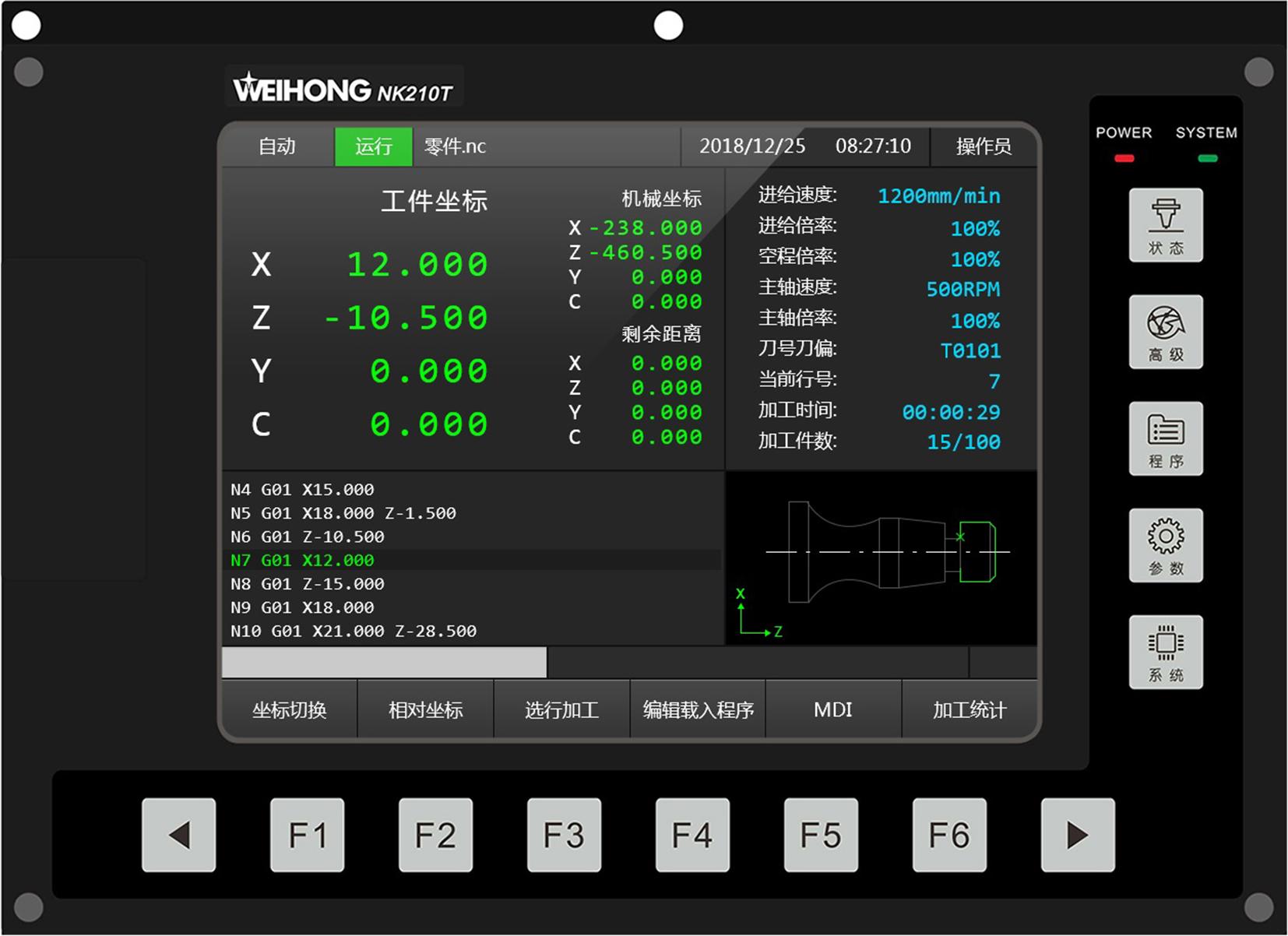Click the right arrow key
Viewport: 1288px width, 936px height.
point(1078,835)
